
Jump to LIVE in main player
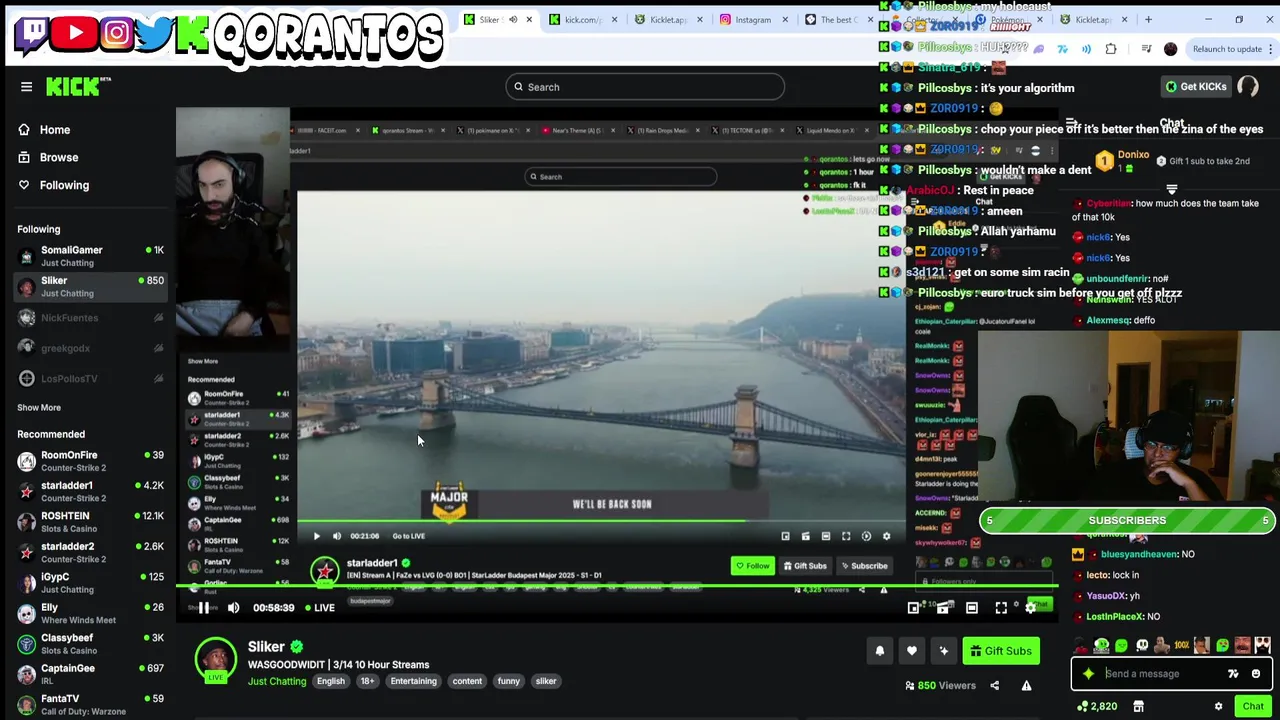318,607
